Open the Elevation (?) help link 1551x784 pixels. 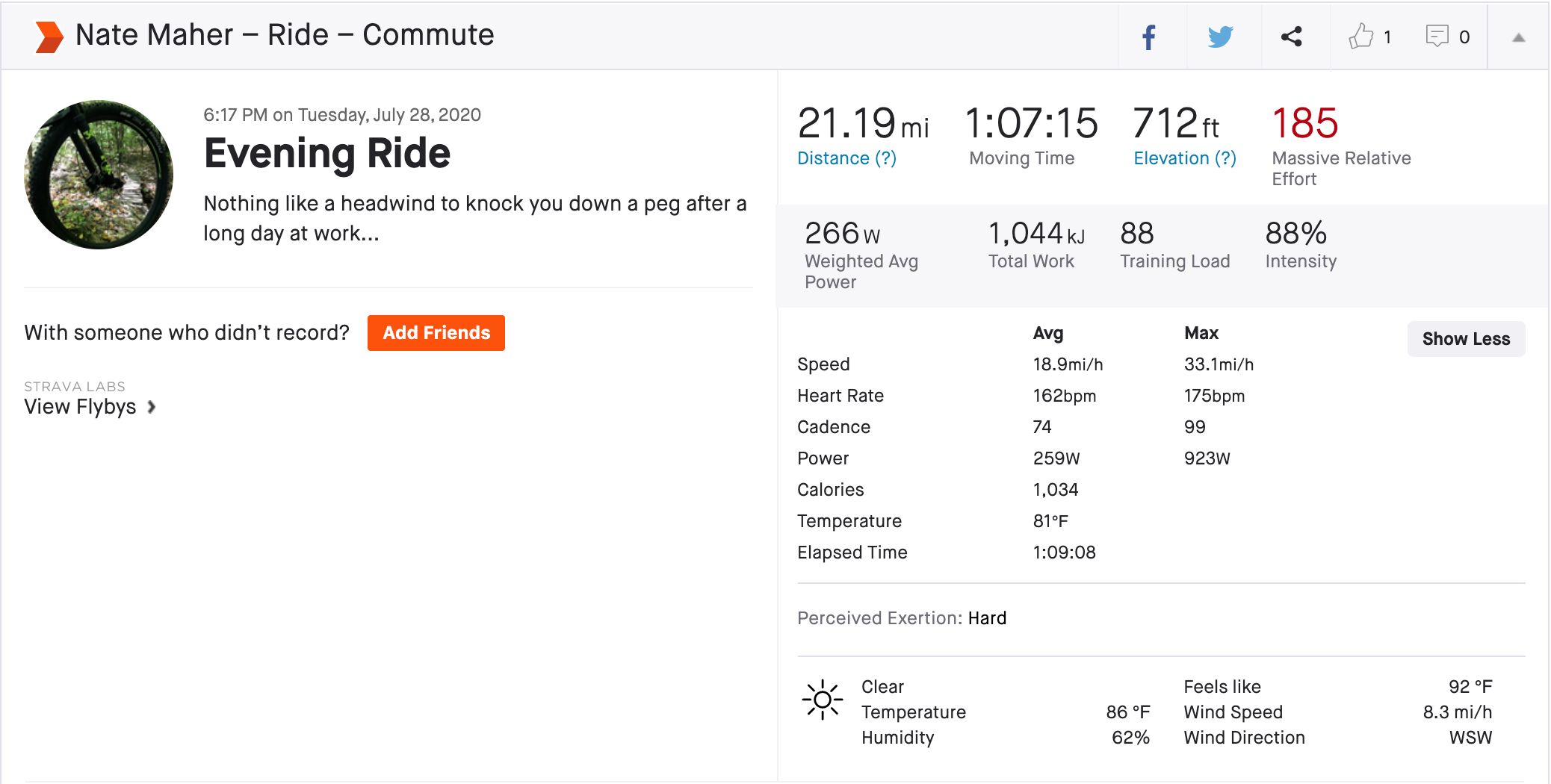tap(1184, 158)
